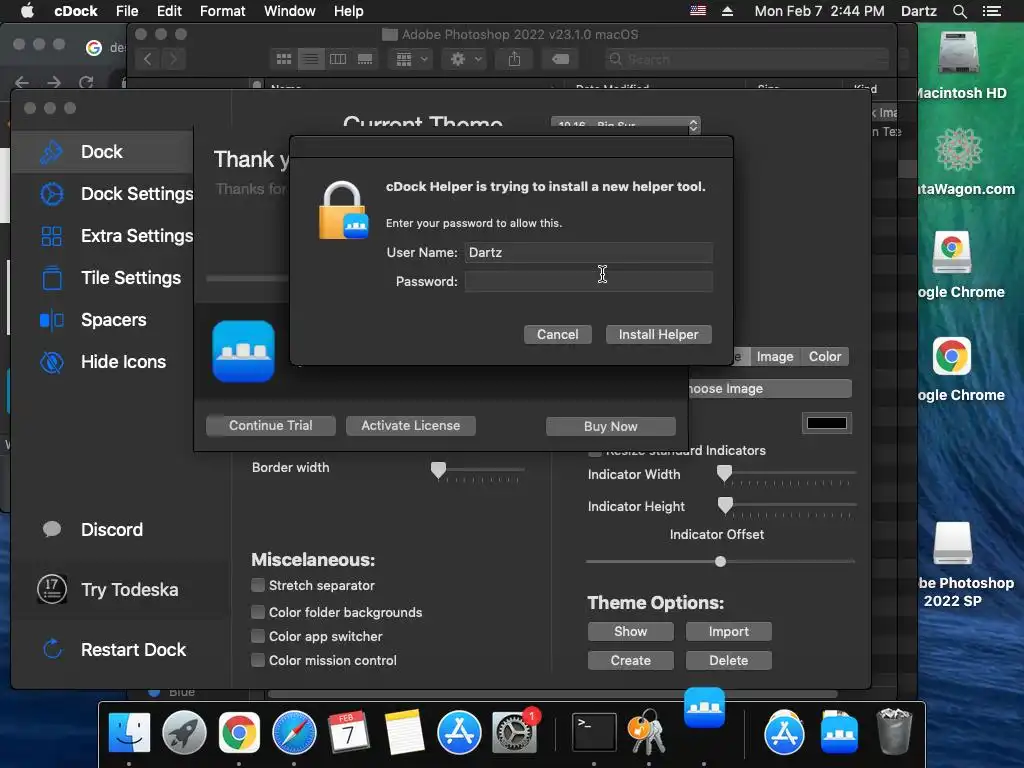Screen dimensions: 1024x768
Task: Click Spotlight search magnifier in menu bar
Action: [x=959, y=11]
